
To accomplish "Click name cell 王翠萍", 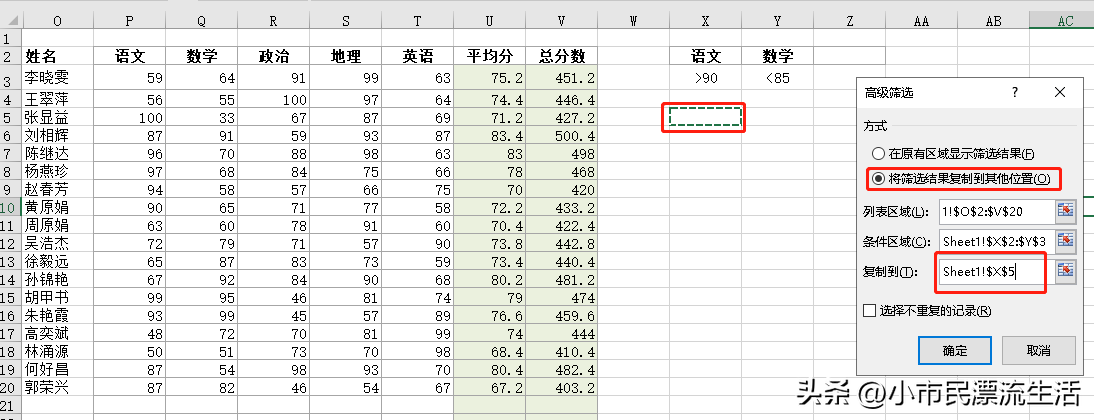I will point(57,100).
